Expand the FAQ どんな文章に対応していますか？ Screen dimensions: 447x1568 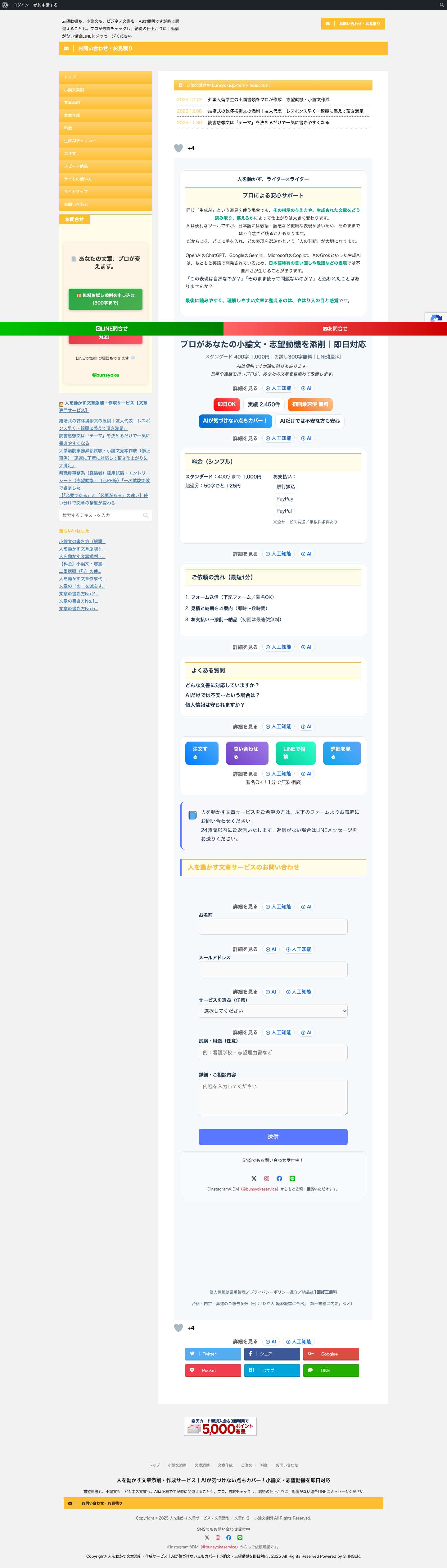point(222,685)
